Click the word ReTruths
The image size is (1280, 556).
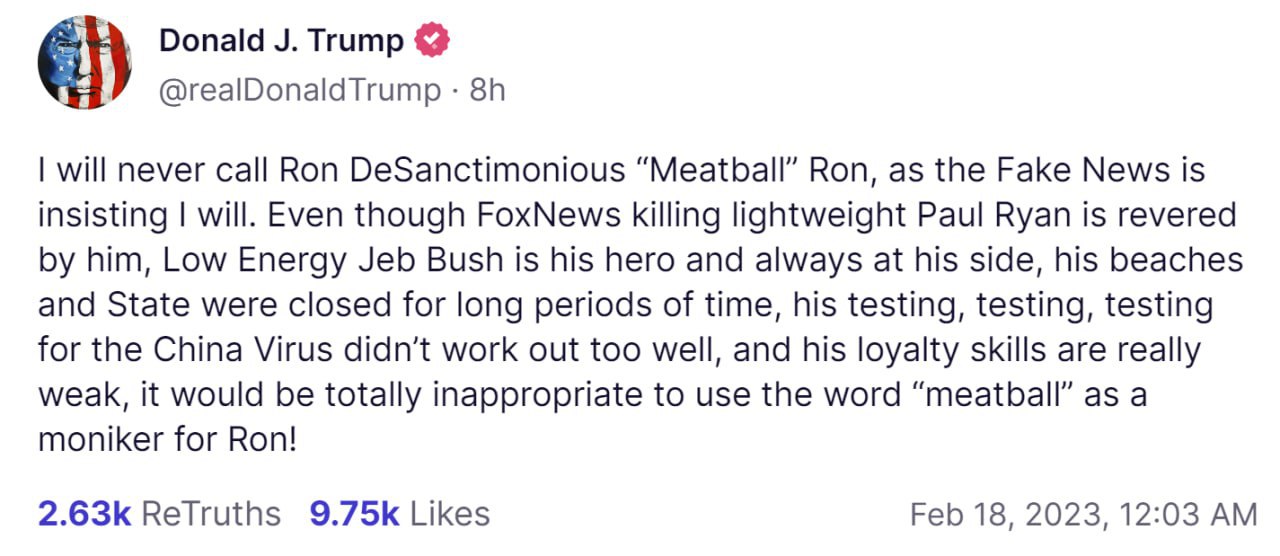tap(211, 513)
